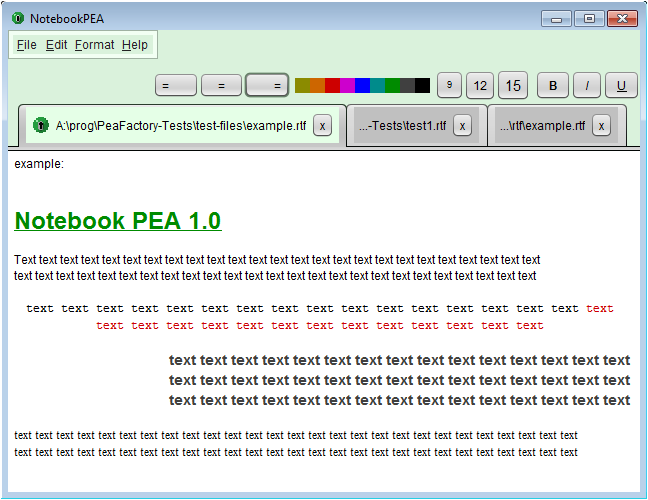Click the 'example:' text line
Viewport: 648px width, 500px height.
pyautogui.click(x=39, y=164)
